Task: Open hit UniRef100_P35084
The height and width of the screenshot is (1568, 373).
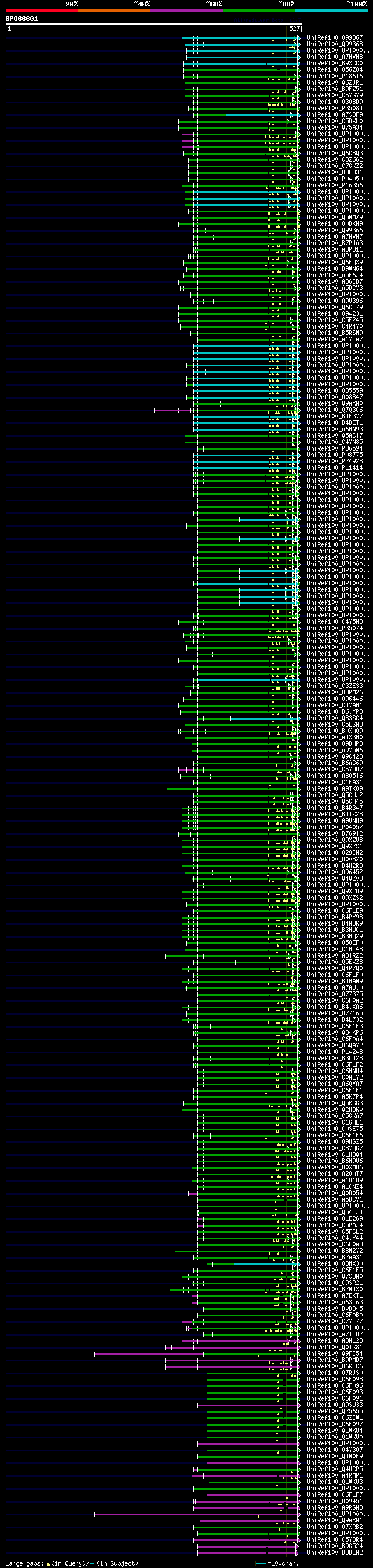Action: tap(335, 108)
